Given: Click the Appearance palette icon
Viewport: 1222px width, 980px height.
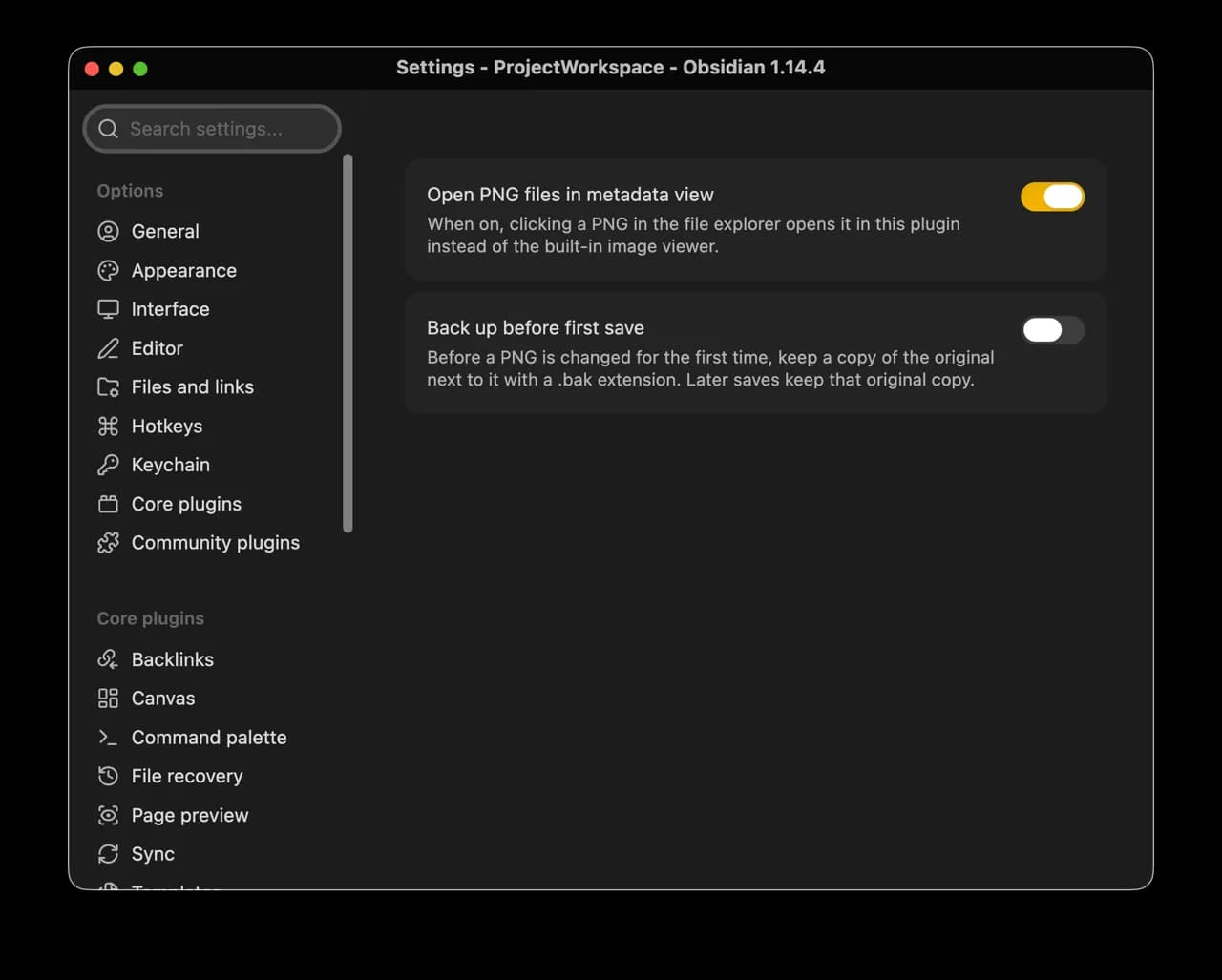Looking at the screenshot, I should 108,271.
